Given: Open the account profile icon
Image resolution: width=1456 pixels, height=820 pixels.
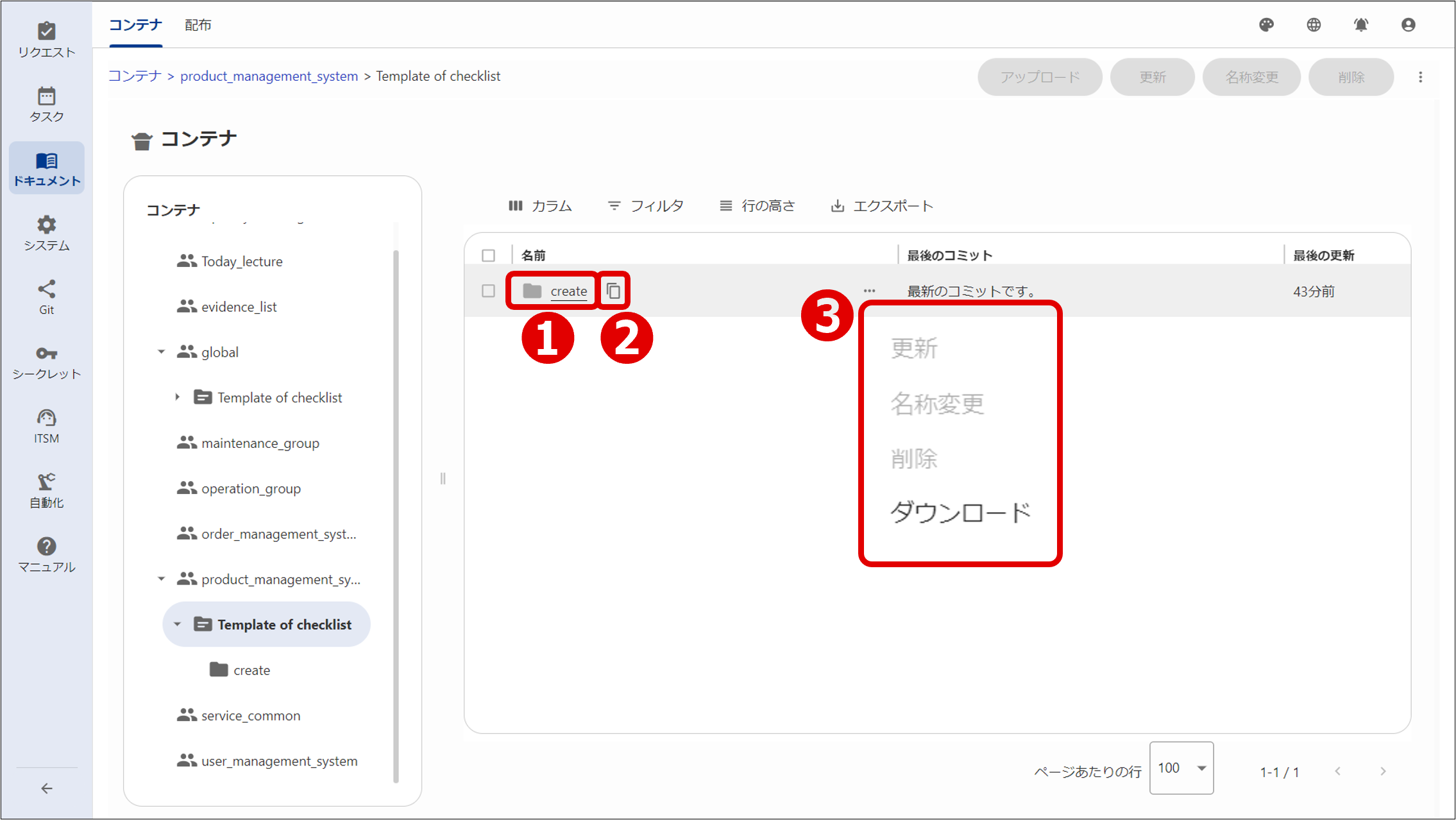Looking at the screenshot, I should click(1409, 24).
